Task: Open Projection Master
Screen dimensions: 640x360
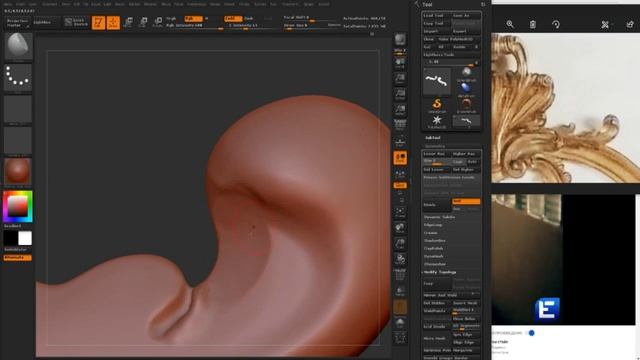Action: tap(18, 23)
